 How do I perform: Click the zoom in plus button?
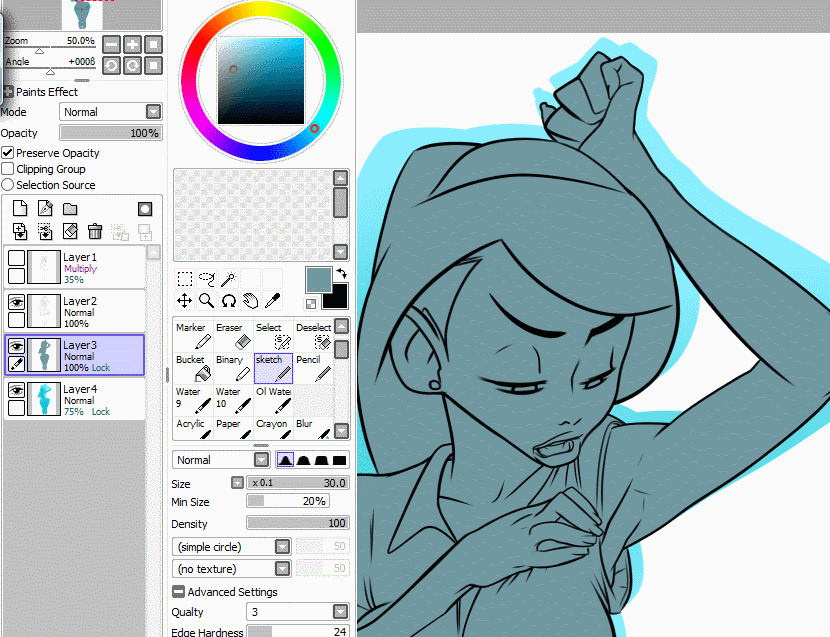point(132,44)
